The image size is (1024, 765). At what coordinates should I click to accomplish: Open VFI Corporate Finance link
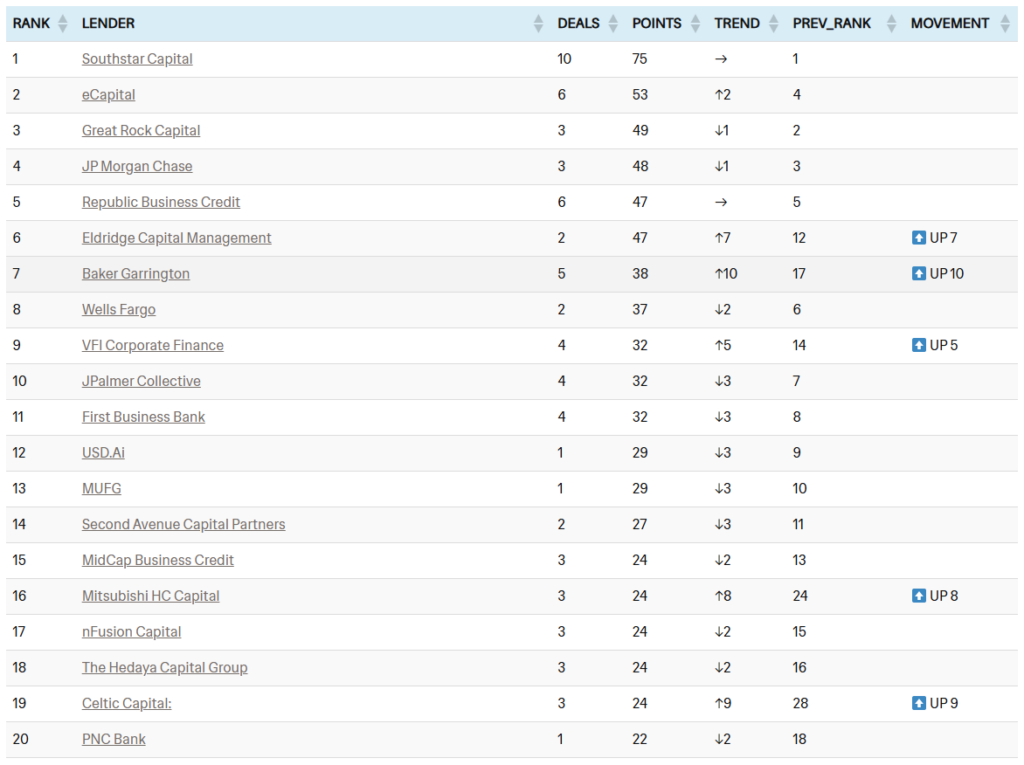click(x=153, y=346)
